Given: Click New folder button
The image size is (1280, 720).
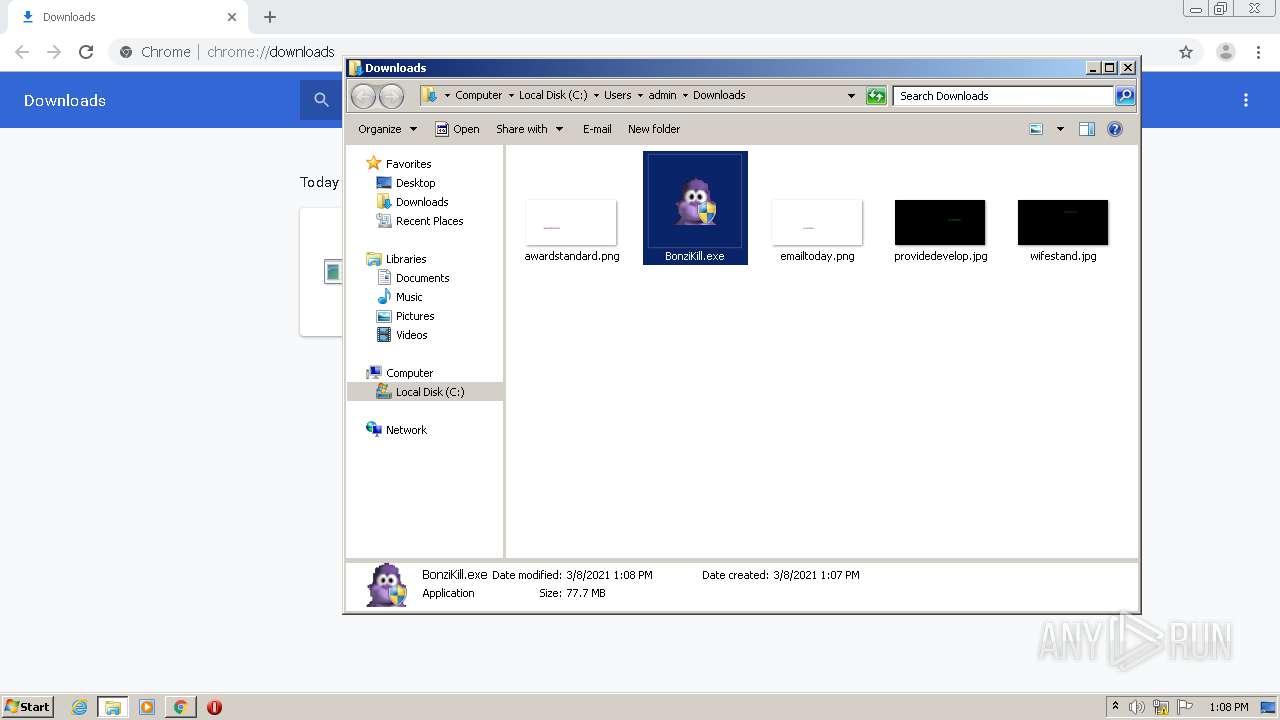Looking at the screenshot, I should pyautogui.click(x=654, y=129).
